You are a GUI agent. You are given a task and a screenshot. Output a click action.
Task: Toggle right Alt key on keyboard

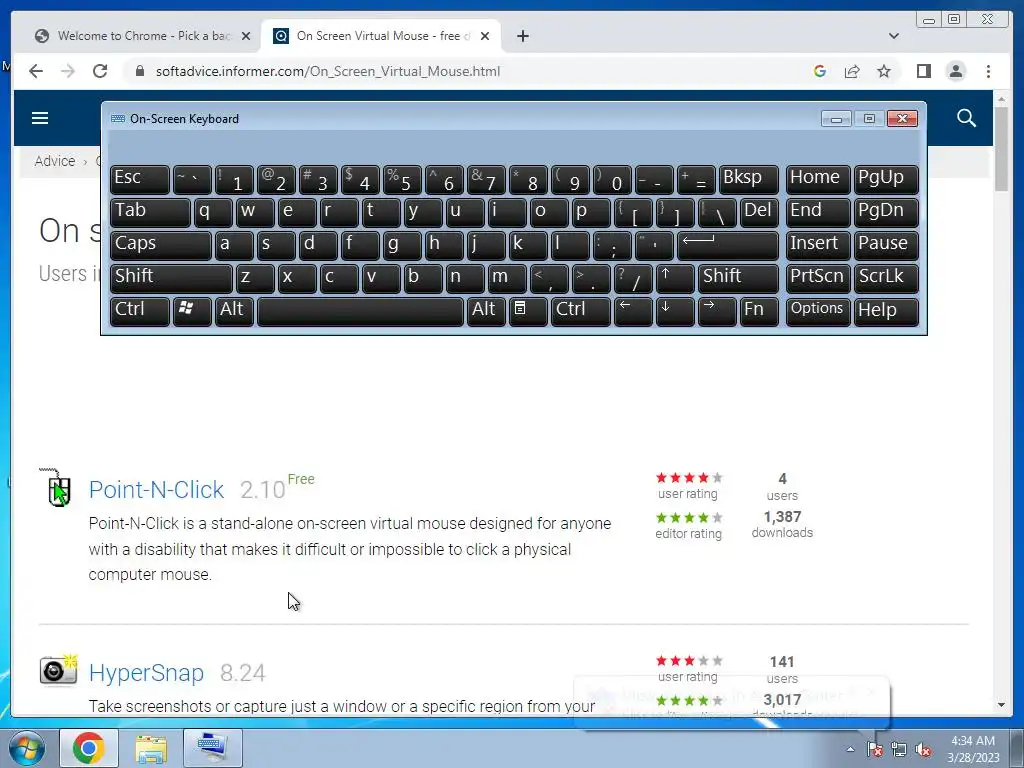click(486, 310)
